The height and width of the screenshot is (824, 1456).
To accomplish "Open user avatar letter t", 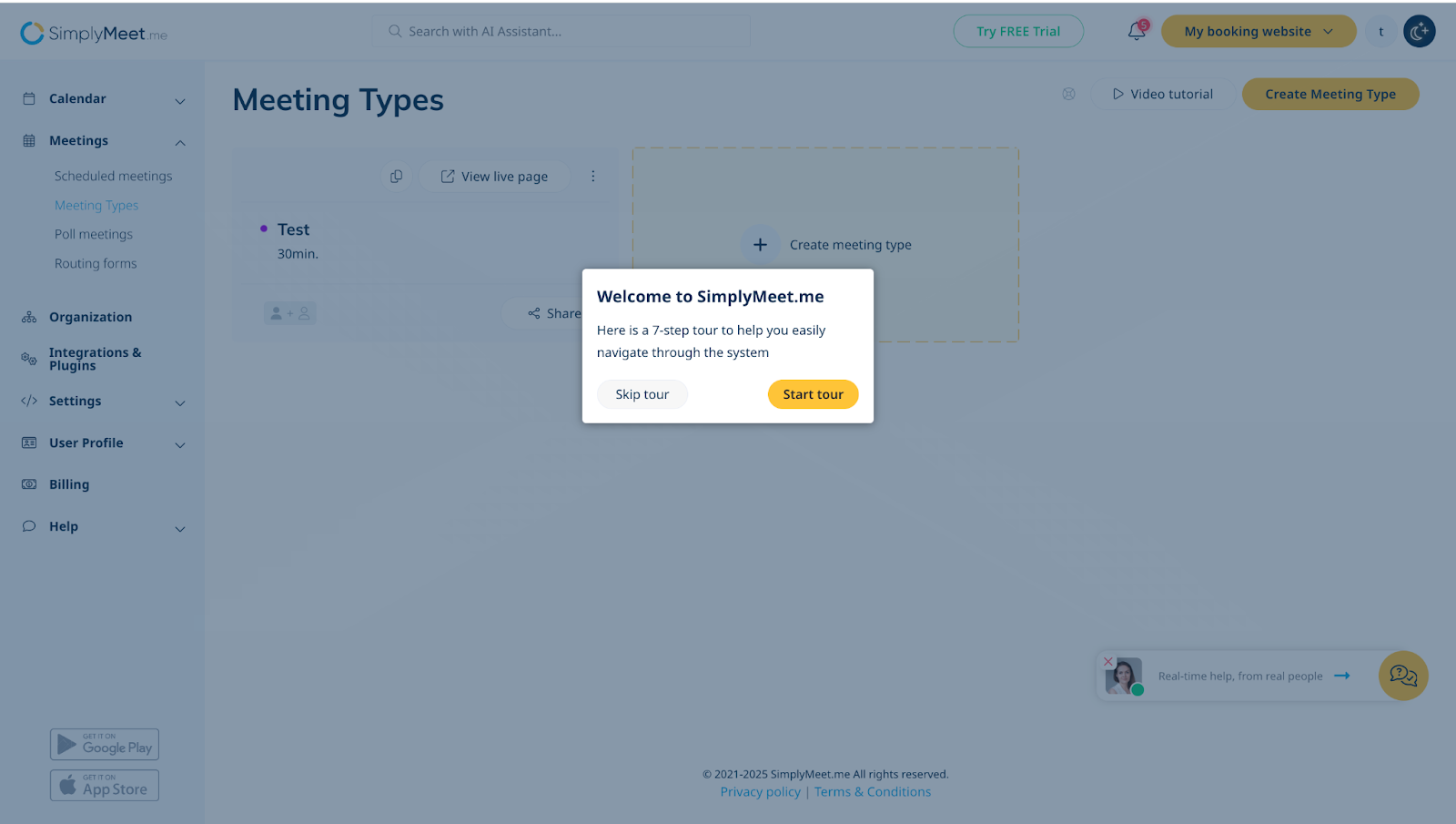I will 1380,32.
